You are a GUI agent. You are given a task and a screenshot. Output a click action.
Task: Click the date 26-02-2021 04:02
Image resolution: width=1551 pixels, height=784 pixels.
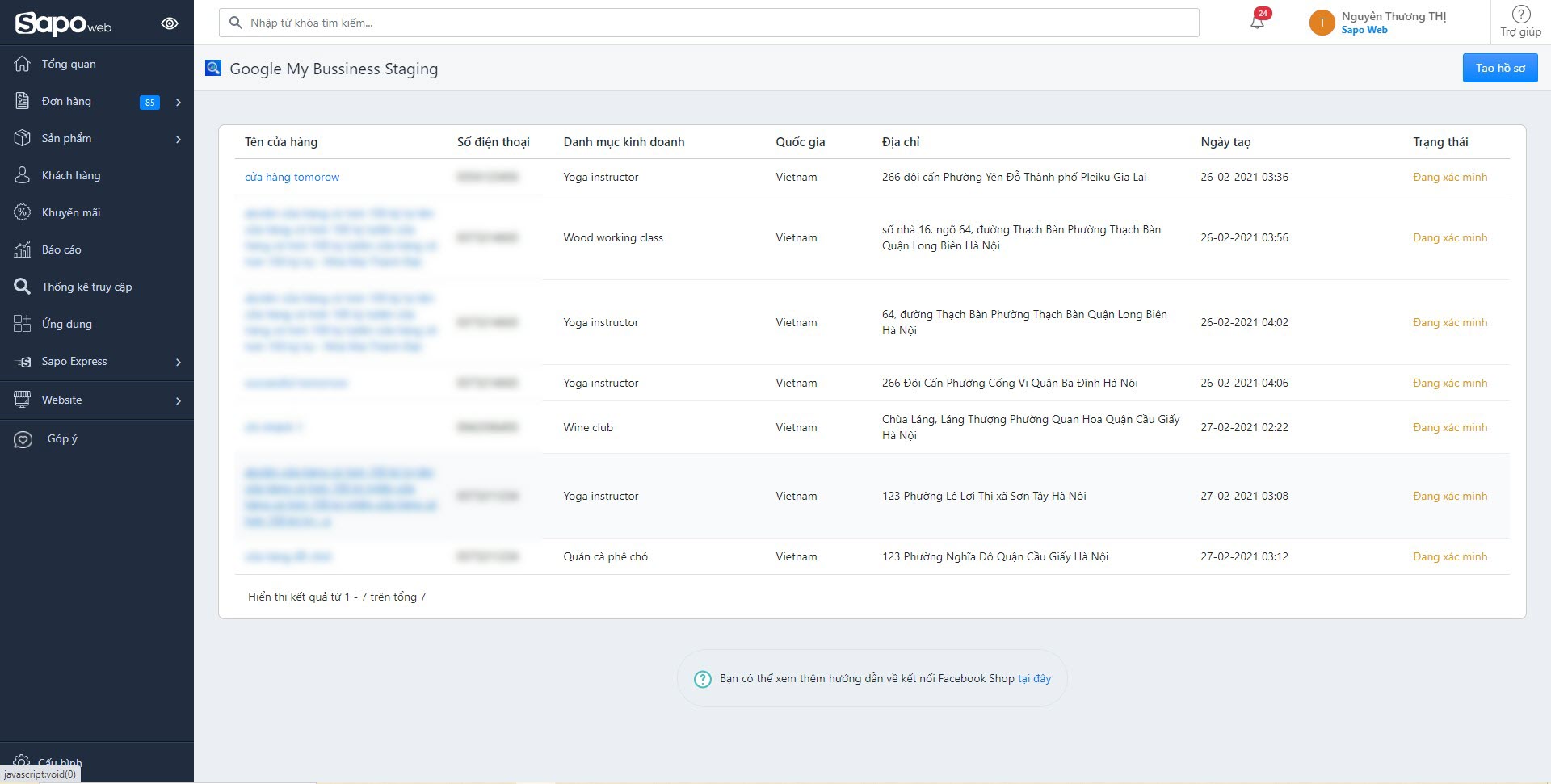point(1244,322)
